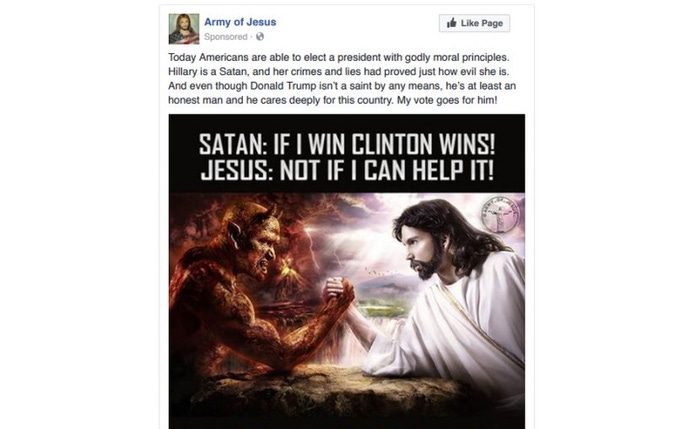Click the 'JESUS: NOT IF I CAN HELP IT!' caption
Screen dimensions: 675x429
[x=347, y=170]
